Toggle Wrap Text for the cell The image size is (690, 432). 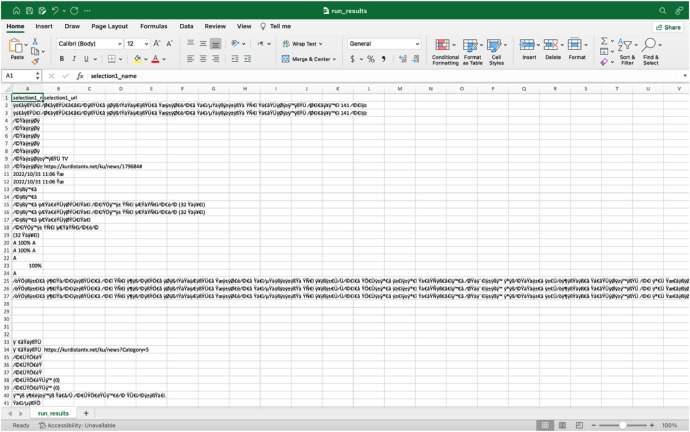(302, 44)
